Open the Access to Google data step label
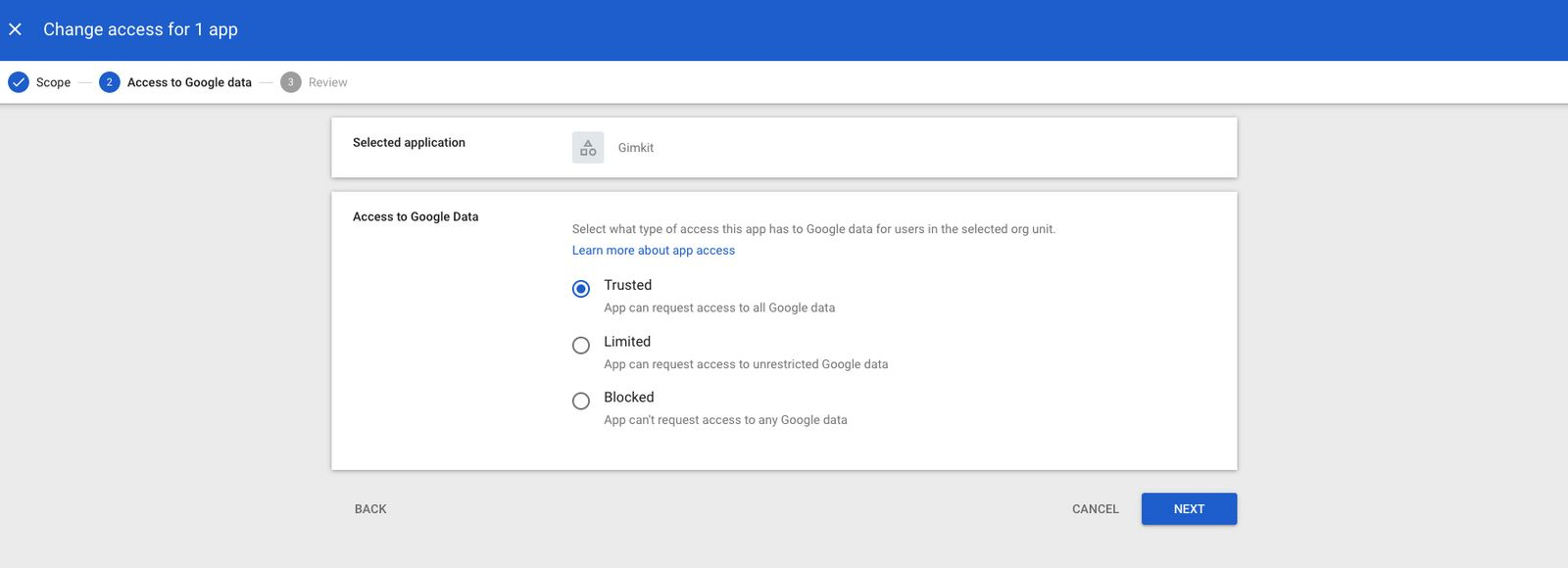Image resolution: width=1568 pixels, height=568 pixels. (189, 82)
